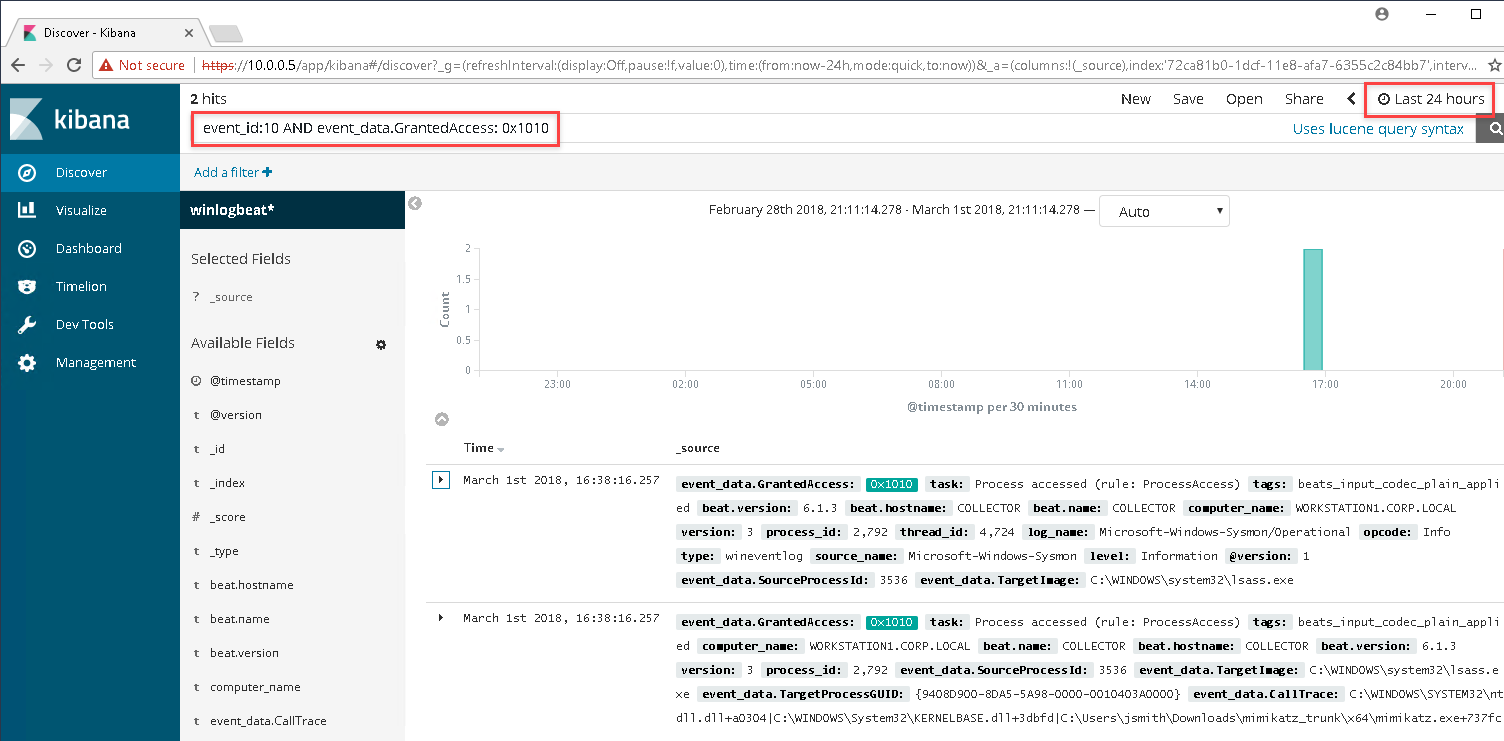Screen dimensions: 1504x741
Task: Collapse the histogram chart chevron
Action: [x=442, y=419]
